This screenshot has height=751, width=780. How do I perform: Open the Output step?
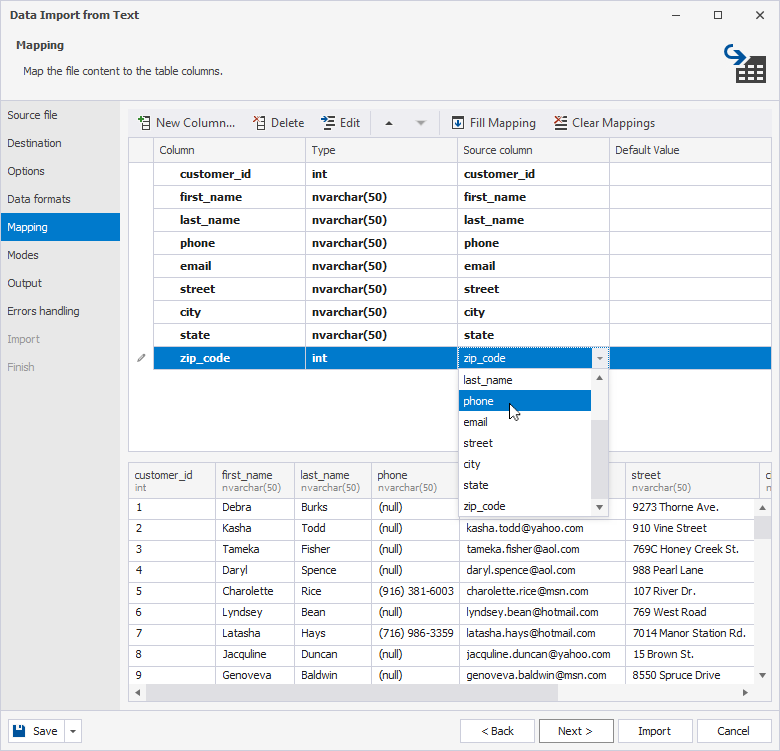click(x=60, y=283)
